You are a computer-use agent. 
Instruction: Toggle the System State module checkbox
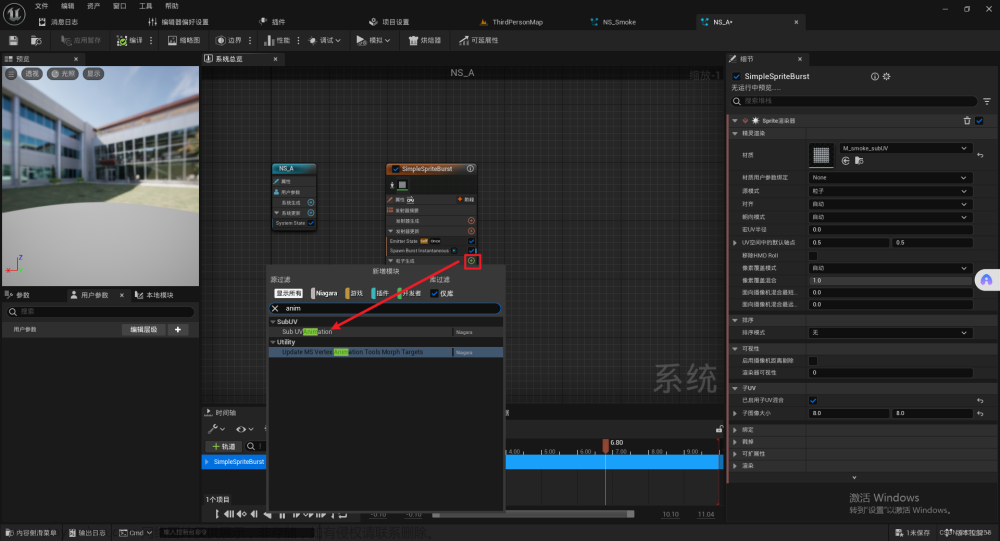pyautogui.click(x=311, y=223)
